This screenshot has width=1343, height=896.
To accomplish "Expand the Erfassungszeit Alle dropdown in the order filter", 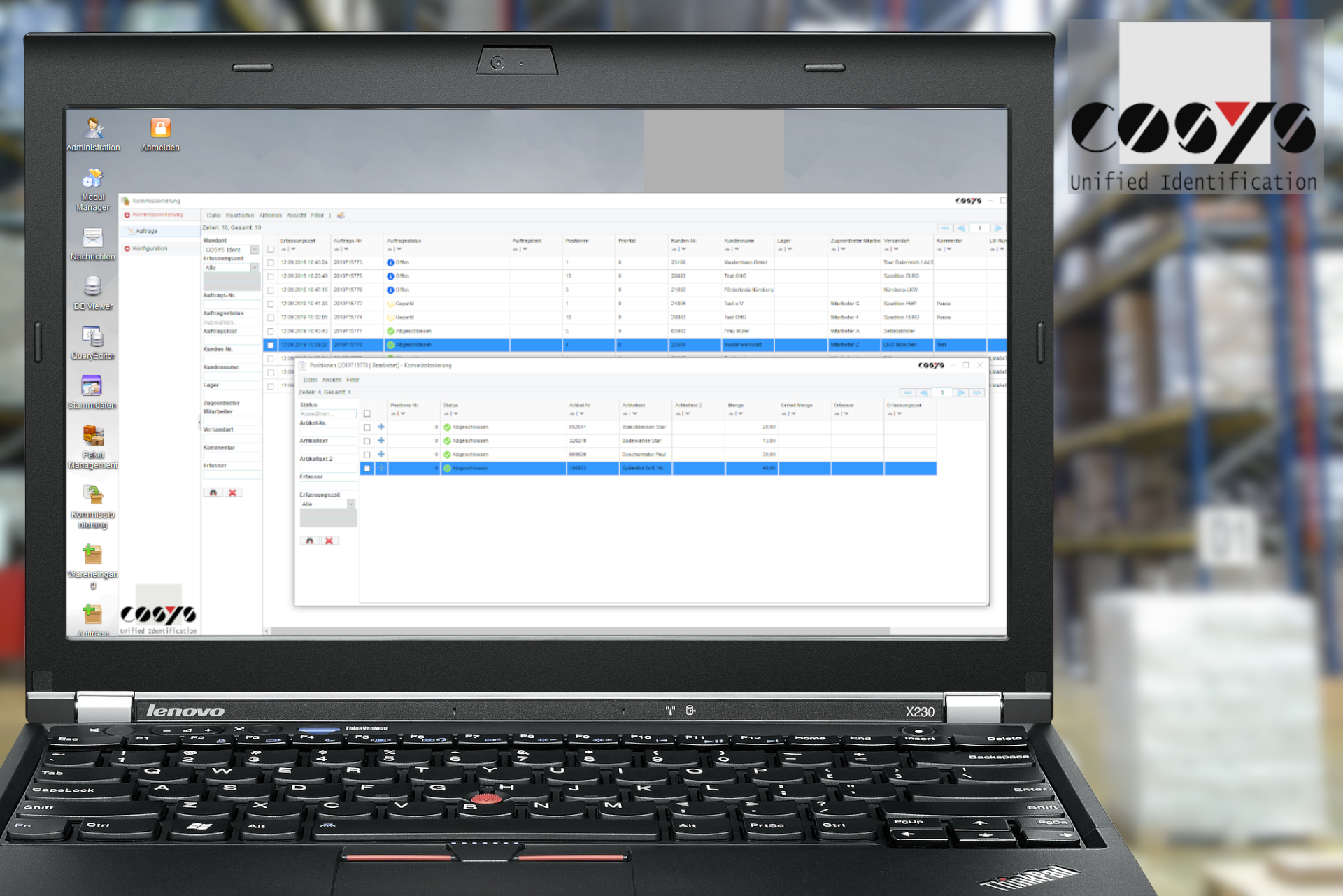I will click(x=254, y=268).
